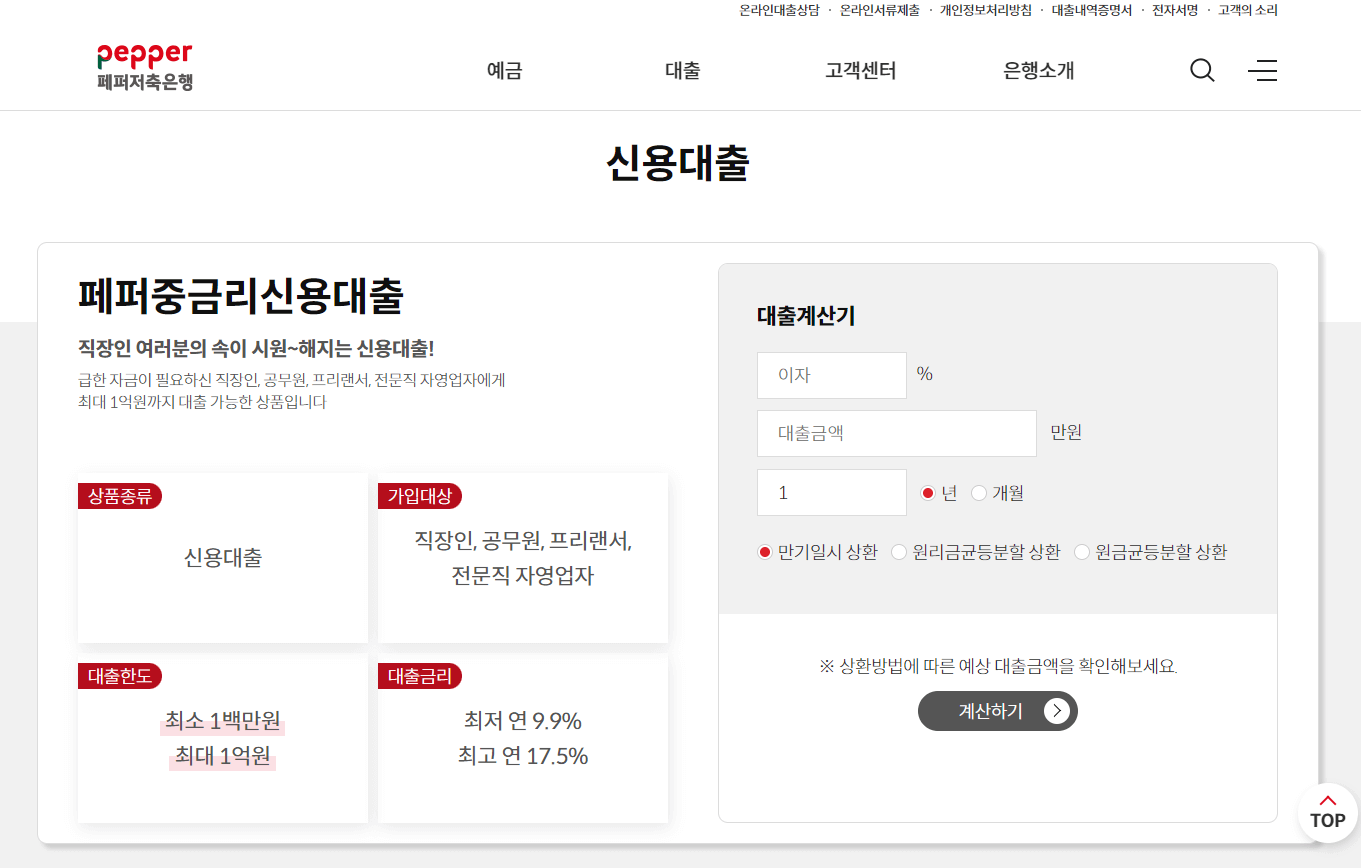Open the 온라인대출상담 link
The image size is (1361, 868).
point(779,10)
